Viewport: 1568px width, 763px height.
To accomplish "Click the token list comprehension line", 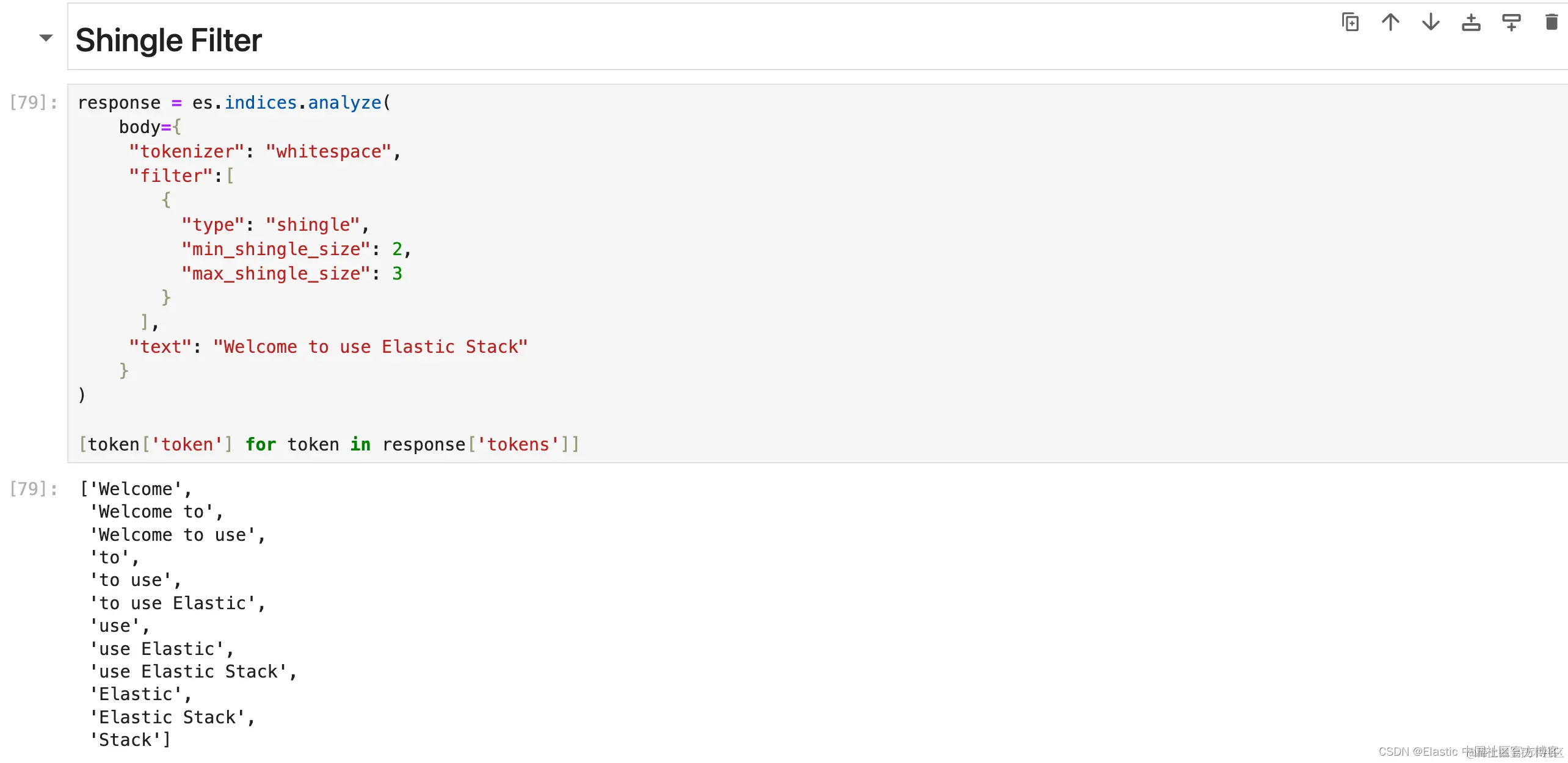I will click(328, 444).
